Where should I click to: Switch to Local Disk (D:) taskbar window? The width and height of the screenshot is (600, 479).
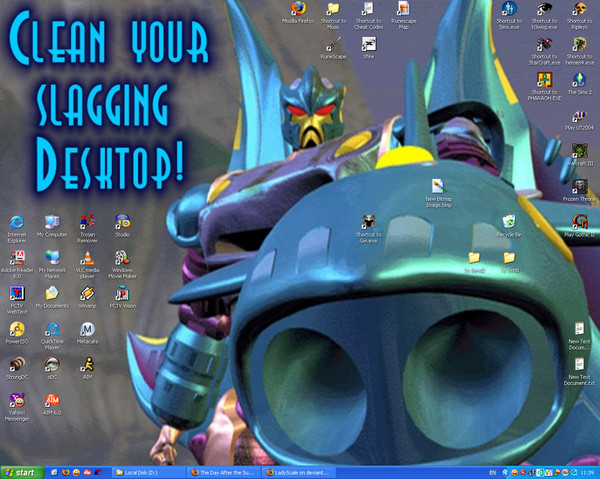point(149,472)
